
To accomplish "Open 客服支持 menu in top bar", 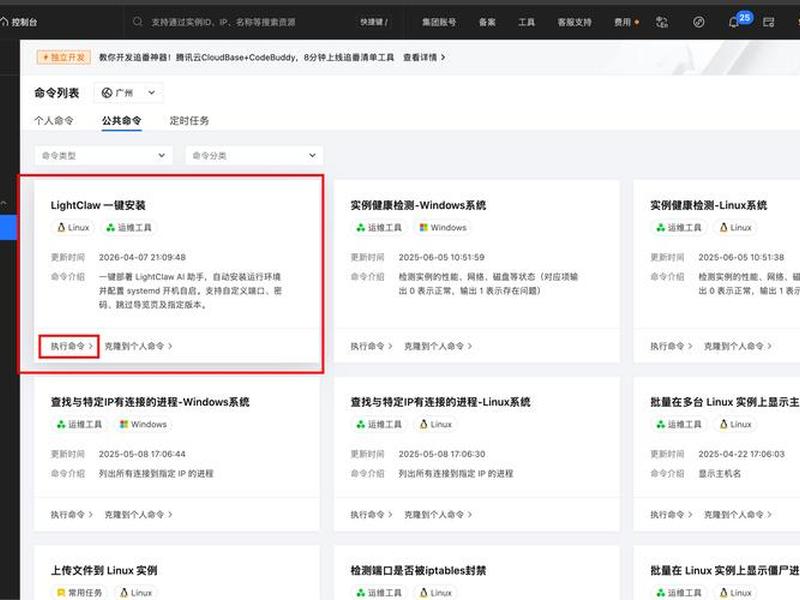I will (574, 22).
